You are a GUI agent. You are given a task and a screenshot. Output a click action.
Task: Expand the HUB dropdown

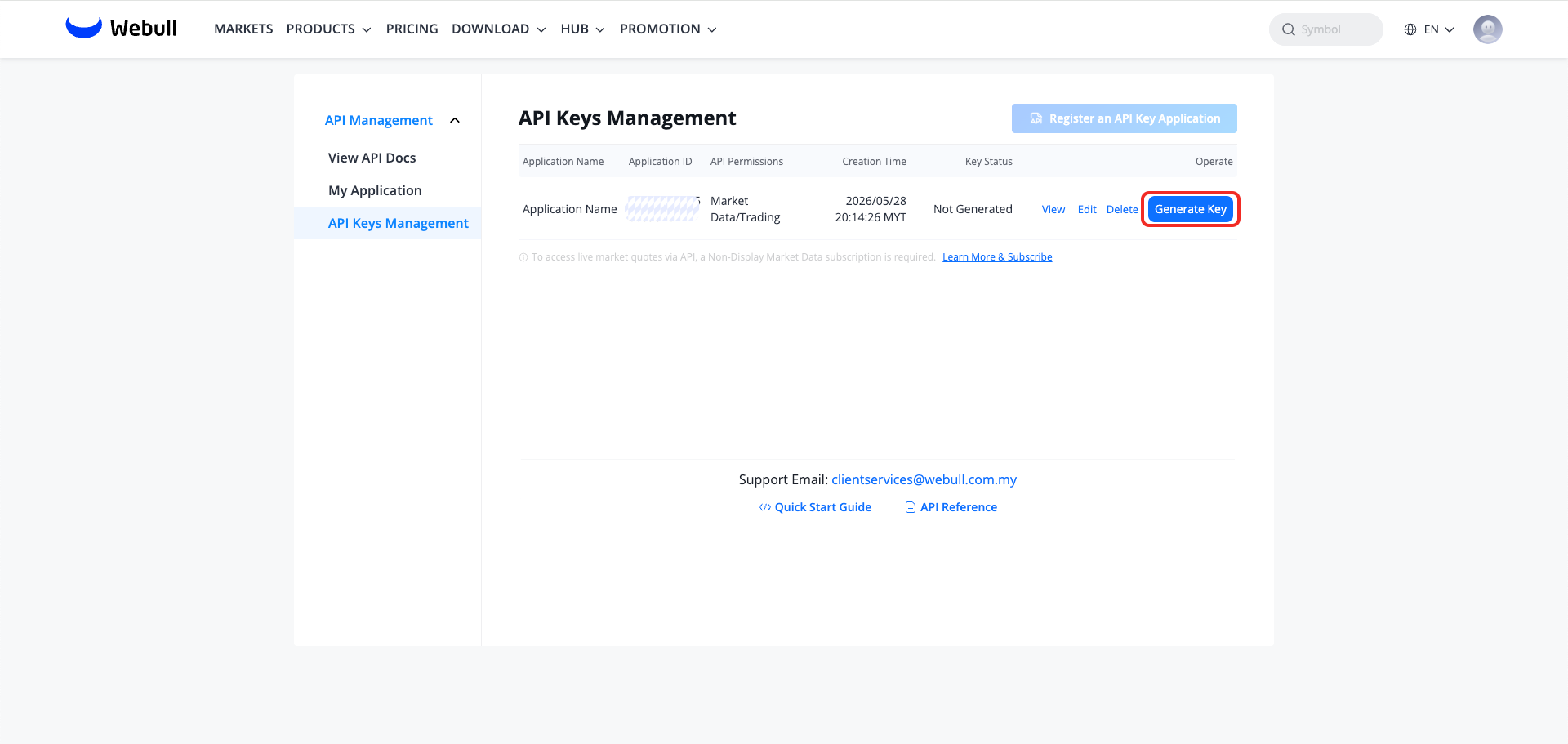pos(582,29)
